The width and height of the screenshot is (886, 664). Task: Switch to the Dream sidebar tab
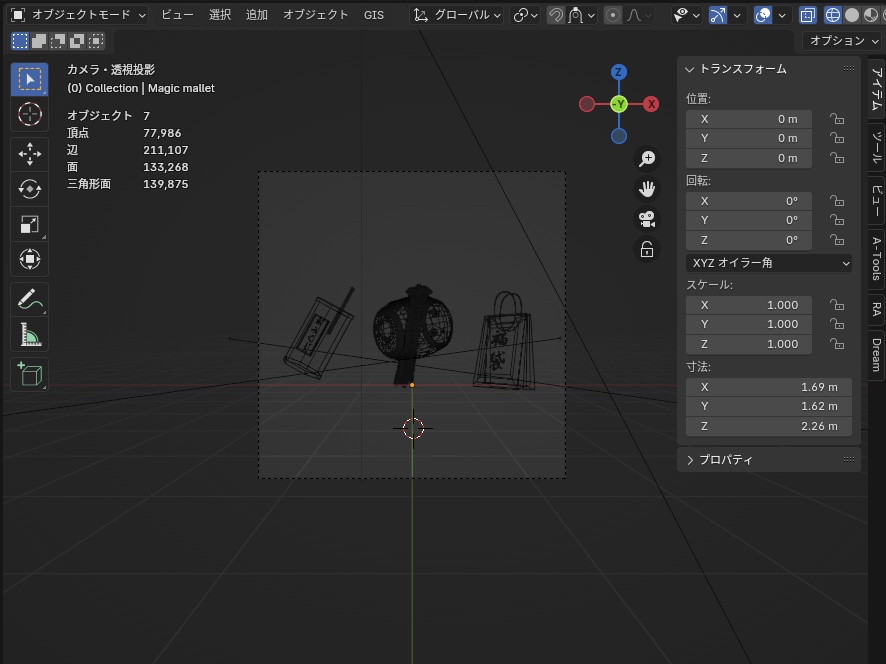pyautogui.click(x=876, y=355)
